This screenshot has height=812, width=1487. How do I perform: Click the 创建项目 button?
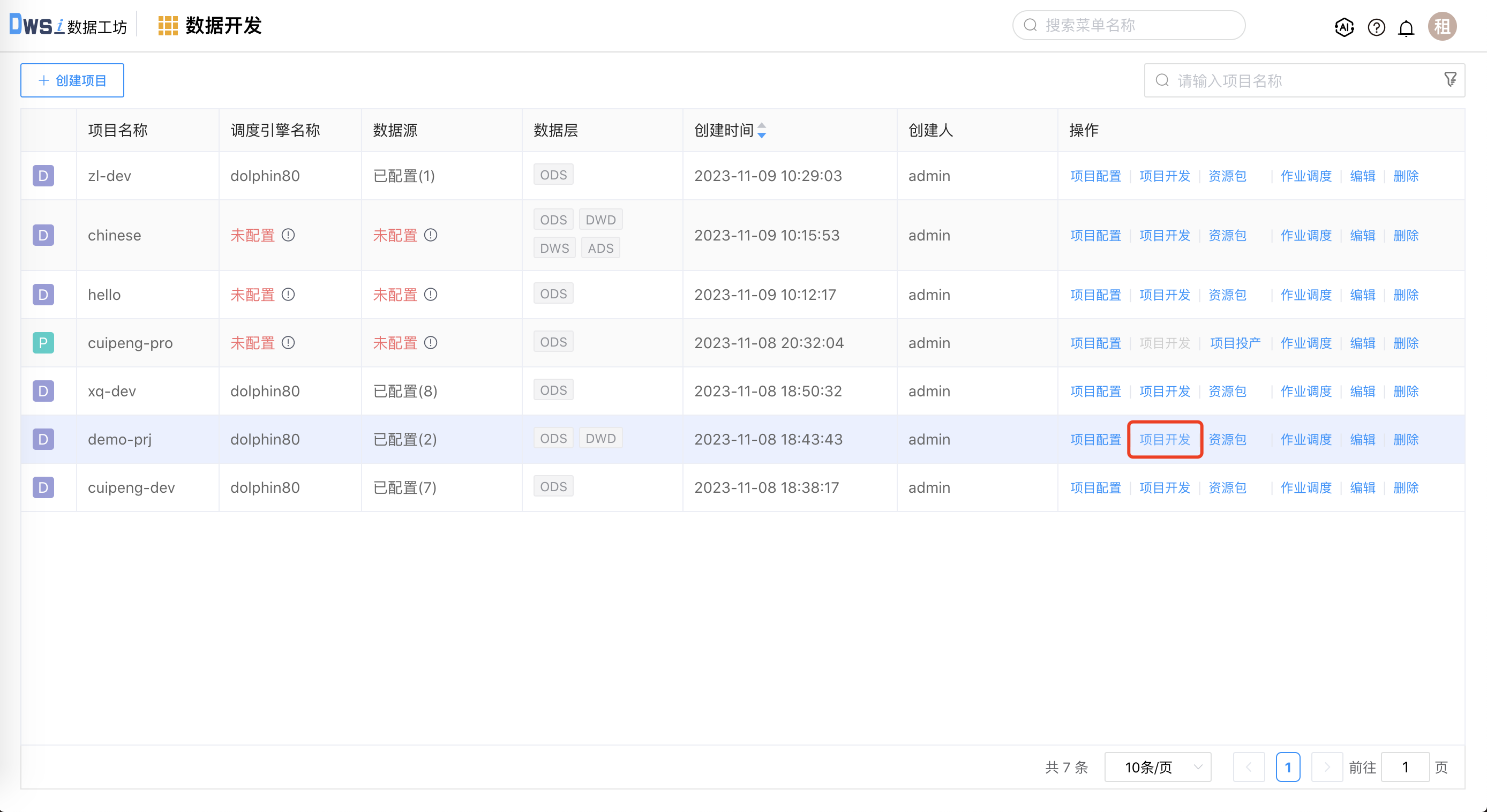point(72,80)
